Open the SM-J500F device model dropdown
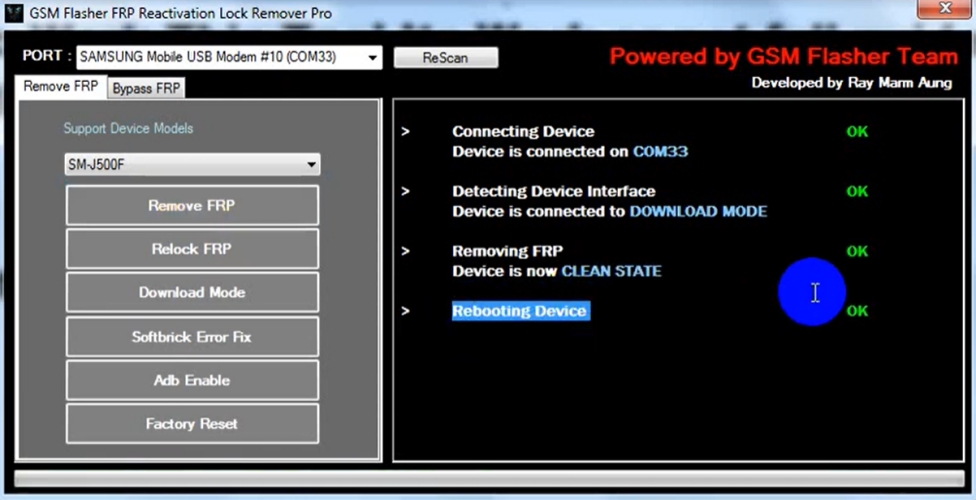Viewport: 976px width, 500px height. (192, 165)
